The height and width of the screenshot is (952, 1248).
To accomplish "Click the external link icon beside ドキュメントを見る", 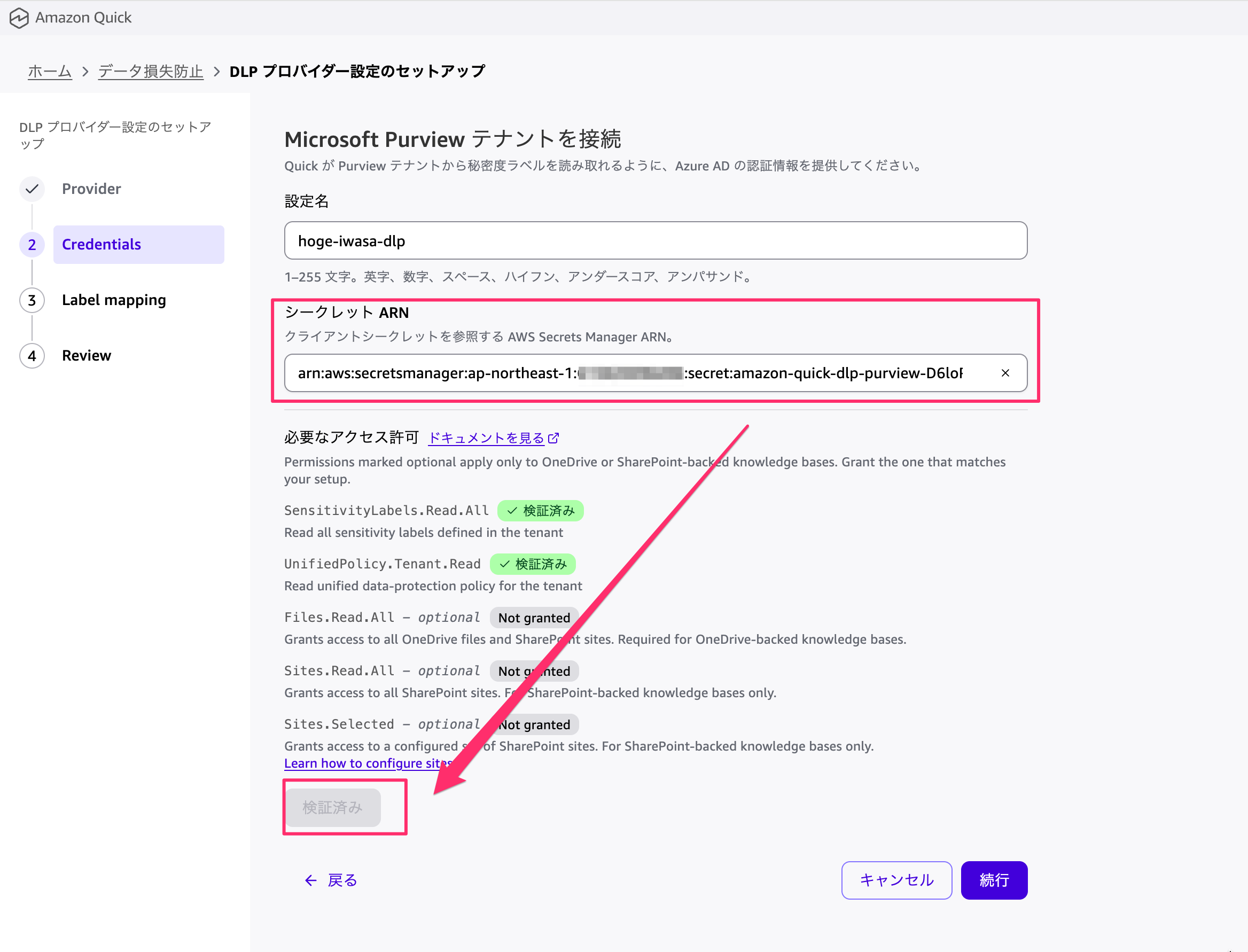I will pos(553,438).
